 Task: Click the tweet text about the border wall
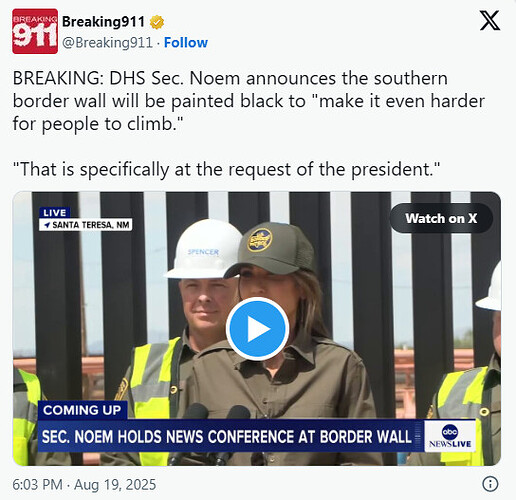point(249,101)
